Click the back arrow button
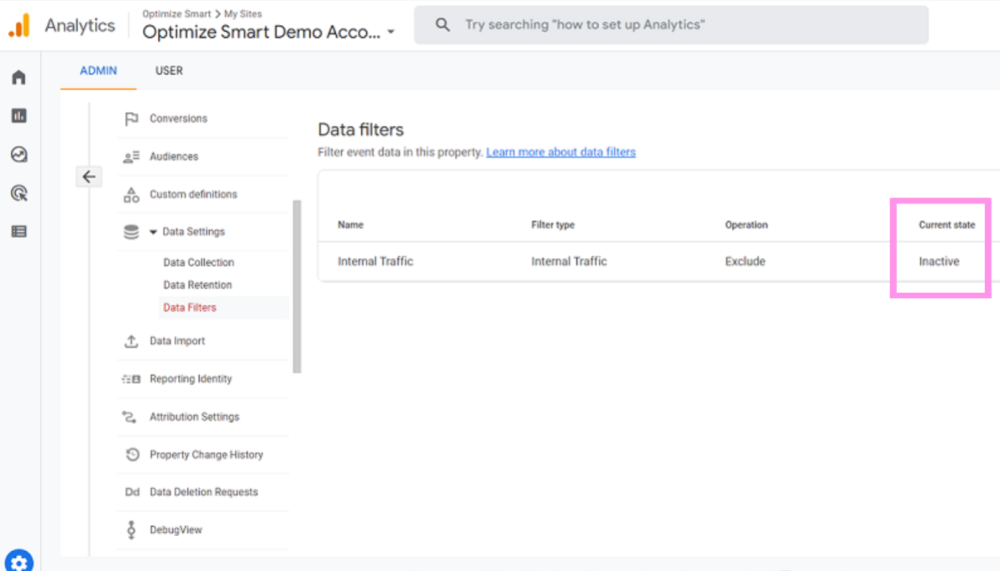 [89, 177]
